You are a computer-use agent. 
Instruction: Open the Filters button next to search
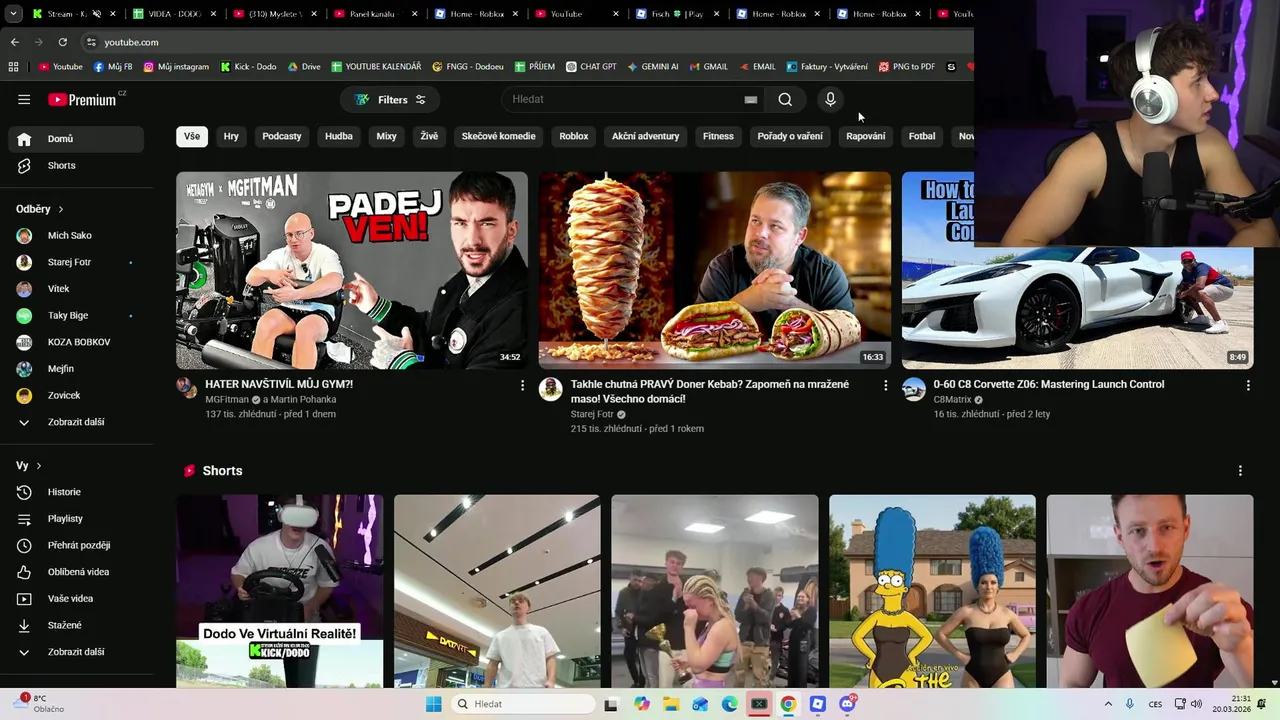click(390, 99)
